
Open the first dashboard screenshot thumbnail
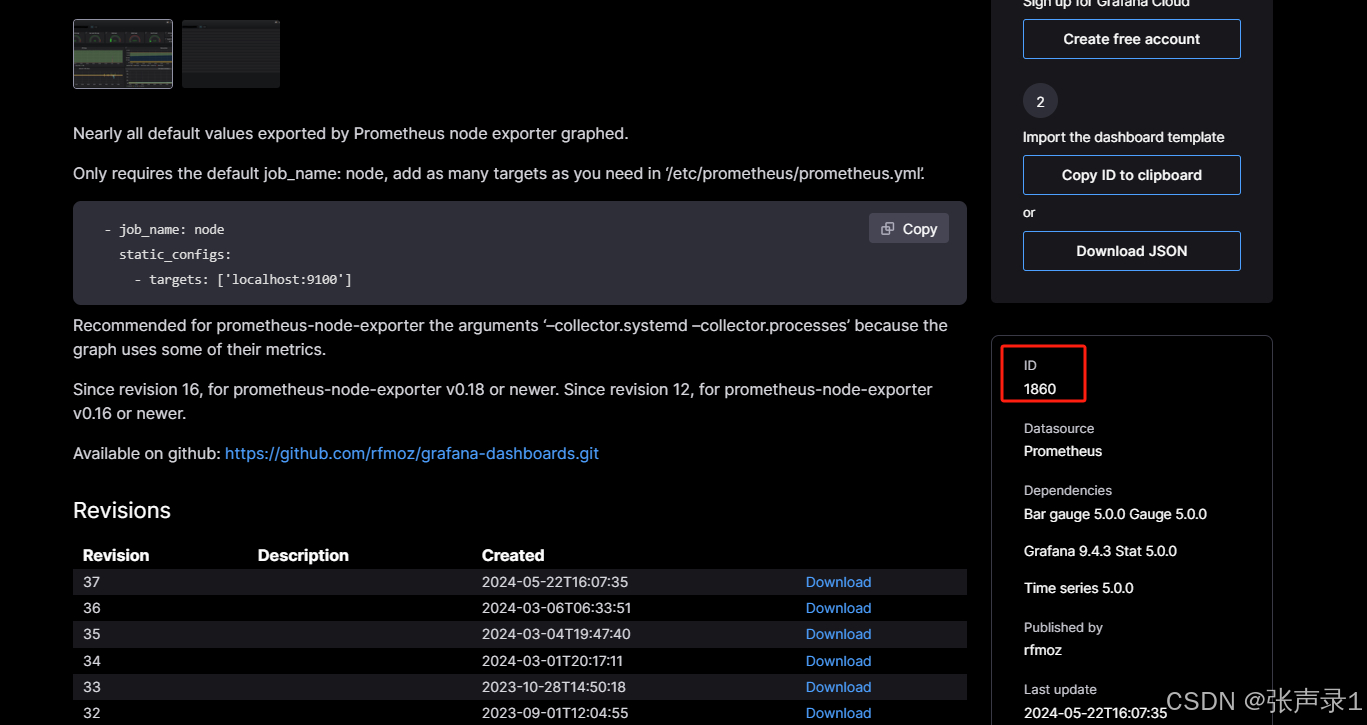tap(123, 54)
